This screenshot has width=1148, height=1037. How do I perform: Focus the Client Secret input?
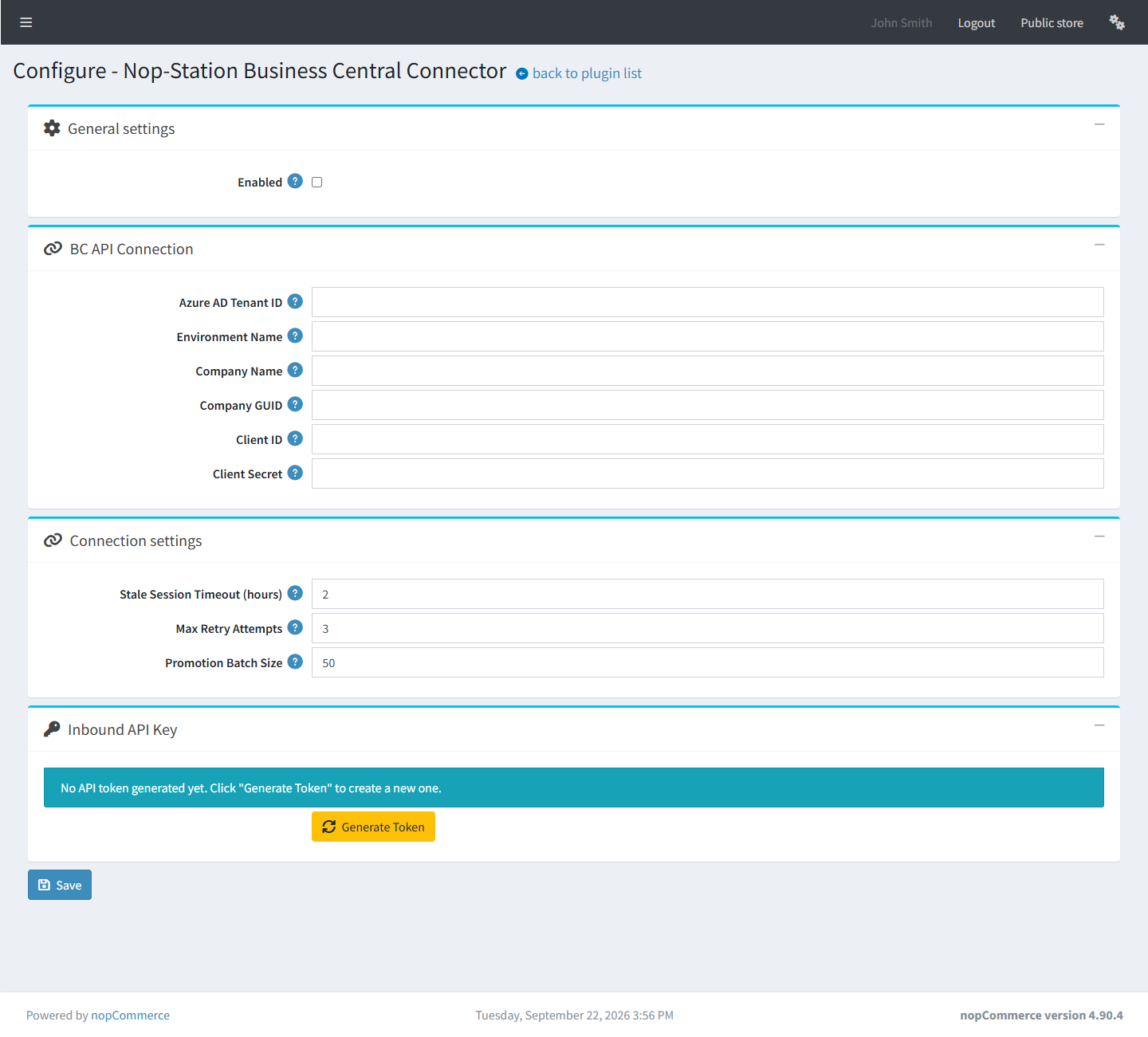coord(707,473)
